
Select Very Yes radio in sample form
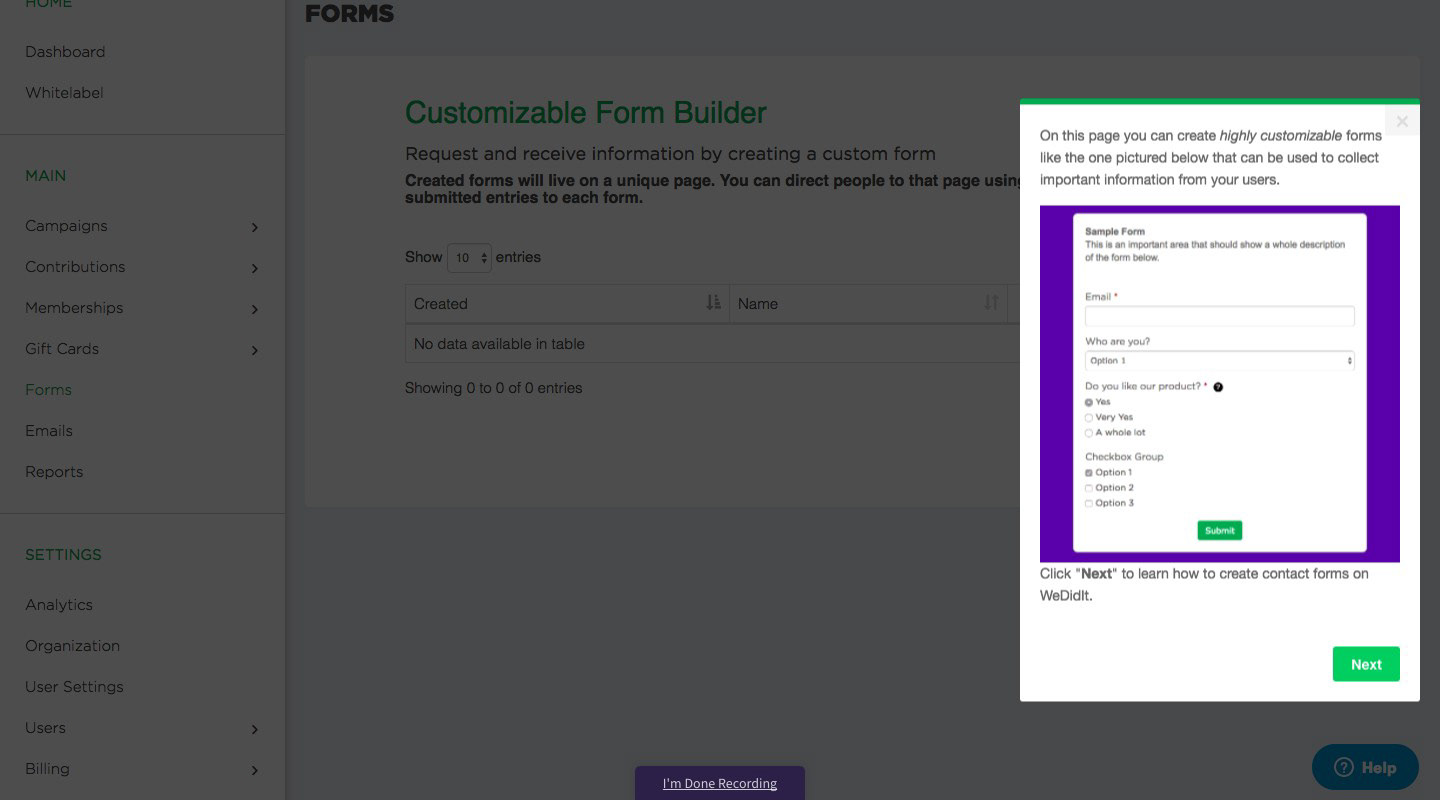click(x=1089, y=418)
